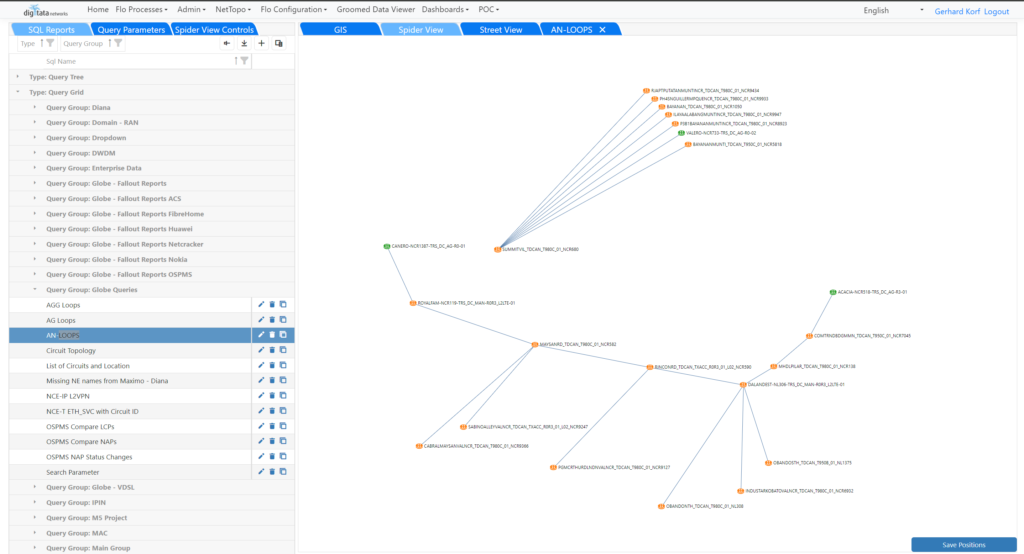Image resolution: width=1024 pixels, height=554 pixels.
Task: Click the plus icon to add query
Action: pyautogui.click(x=261, y=44)
